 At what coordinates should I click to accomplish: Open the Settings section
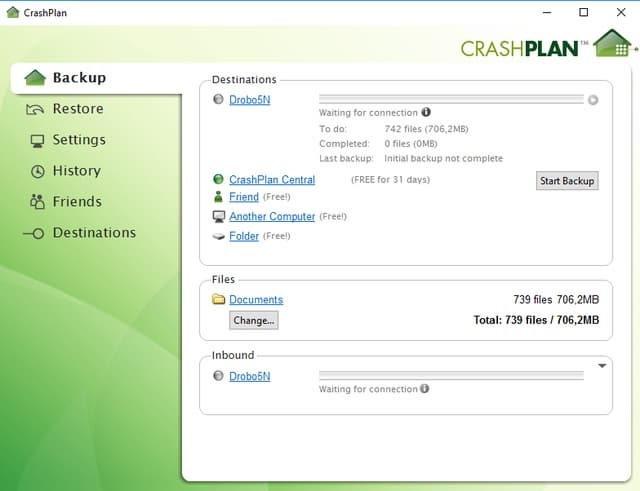pyautogui.click(x=79, y=140)
